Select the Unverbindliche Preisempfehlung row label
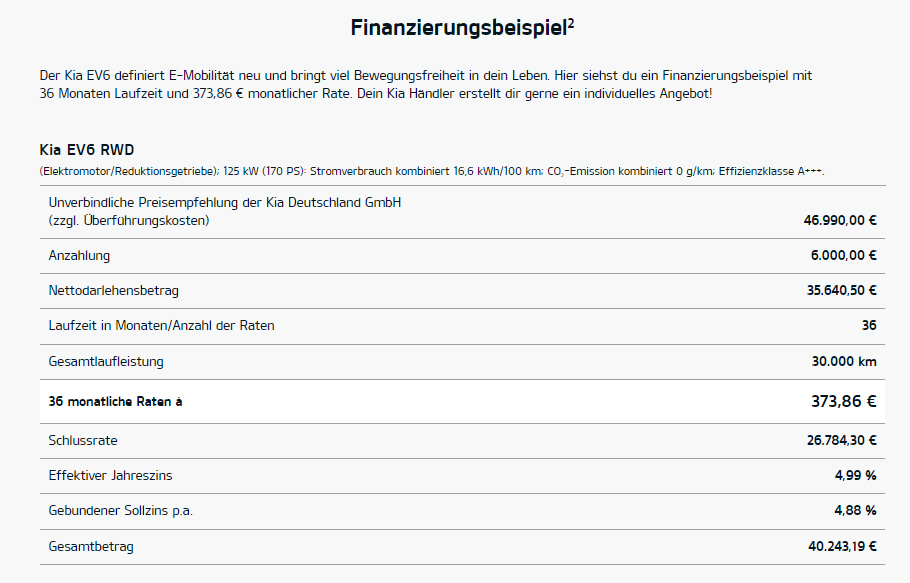Screen dimensions: 910x583 225,203
